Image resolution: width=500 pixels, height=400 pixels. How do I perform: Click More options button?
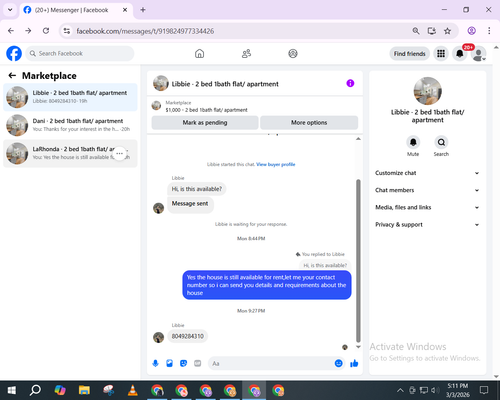click(309, 122)
